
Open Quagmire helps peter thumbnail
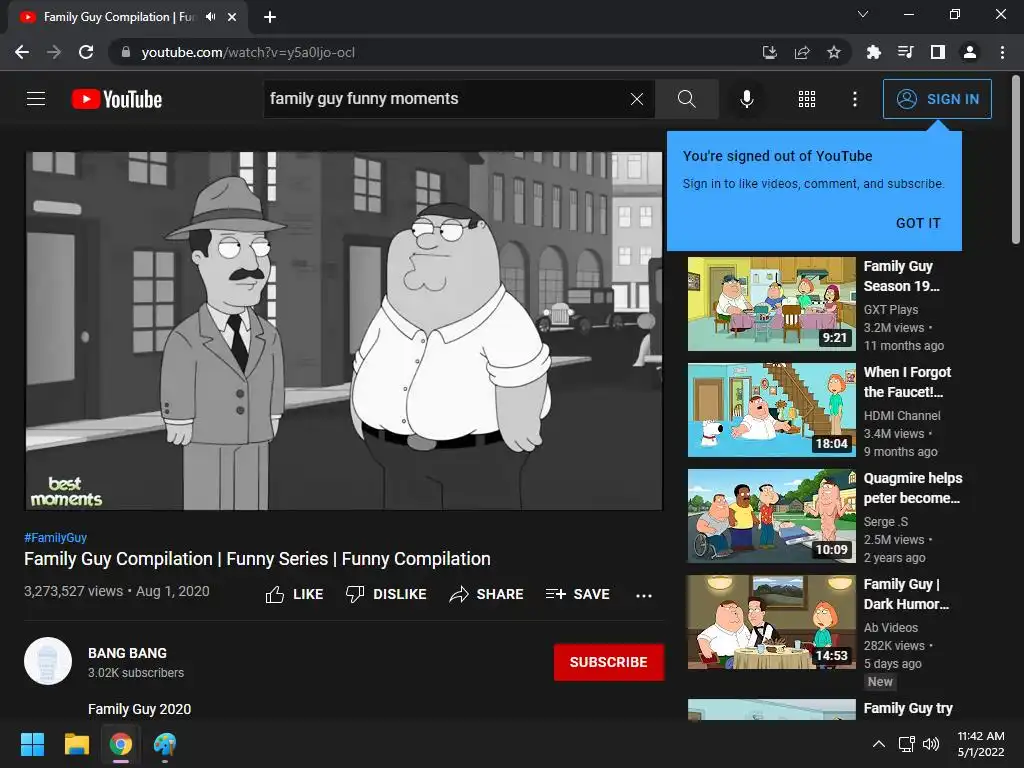[771, 516]
